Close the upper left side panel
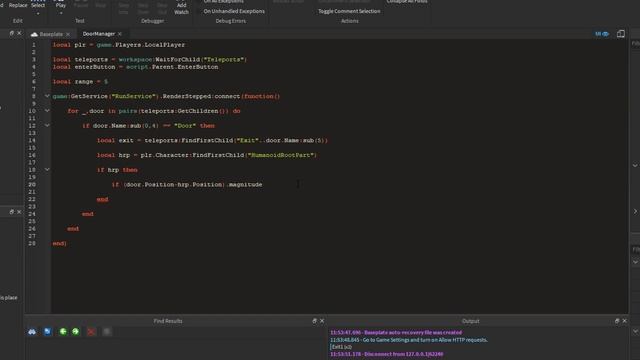 point(19,33)
